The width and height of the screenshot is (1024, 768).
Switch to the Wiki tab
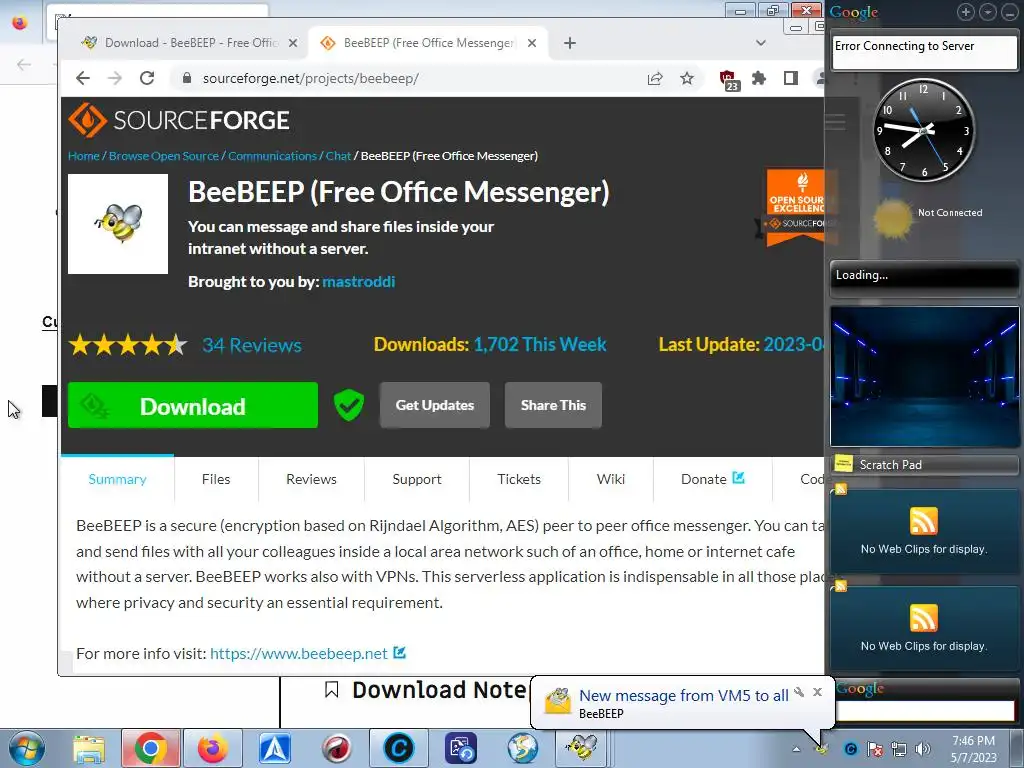(x=611, y=479)
